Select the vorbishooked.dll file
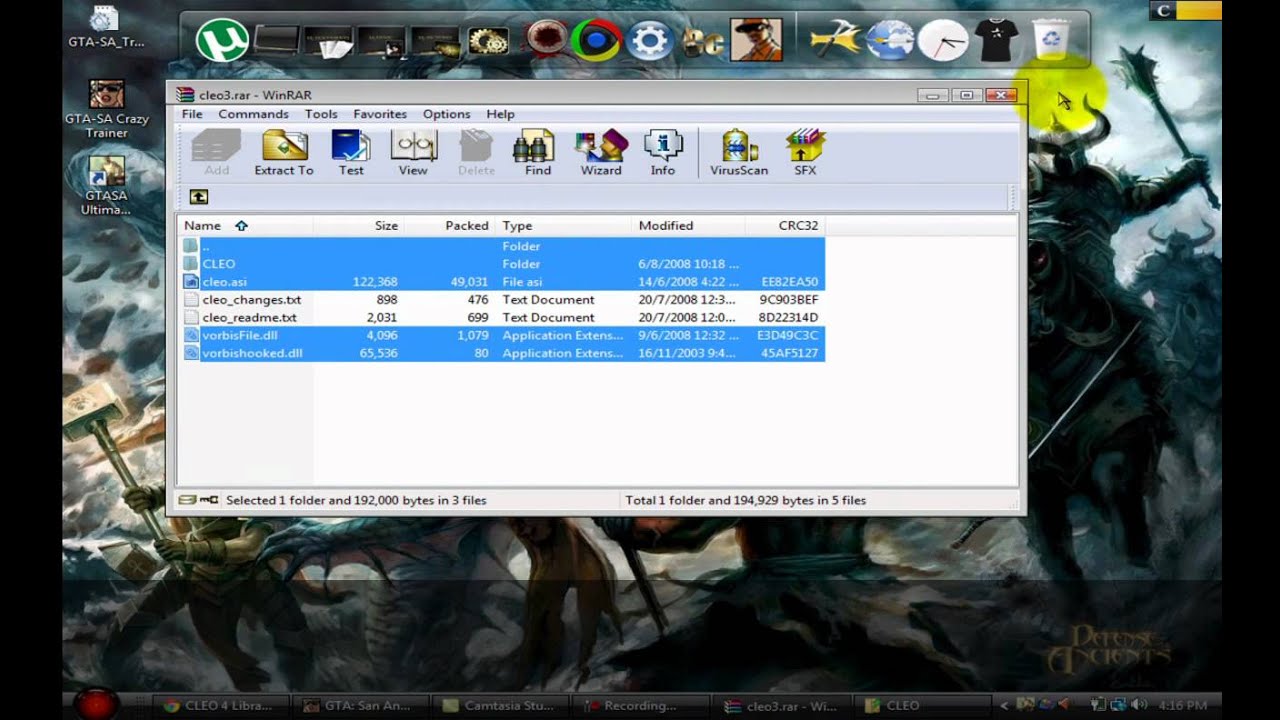1280x720 pixels. pyautogui.click(x=503, y=354)
